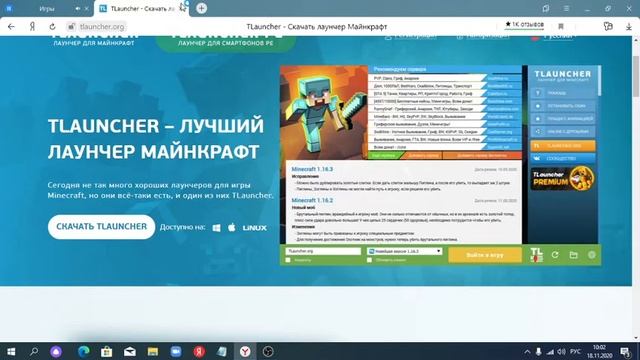Open the browser downloads panel

[x=629, y=27]
